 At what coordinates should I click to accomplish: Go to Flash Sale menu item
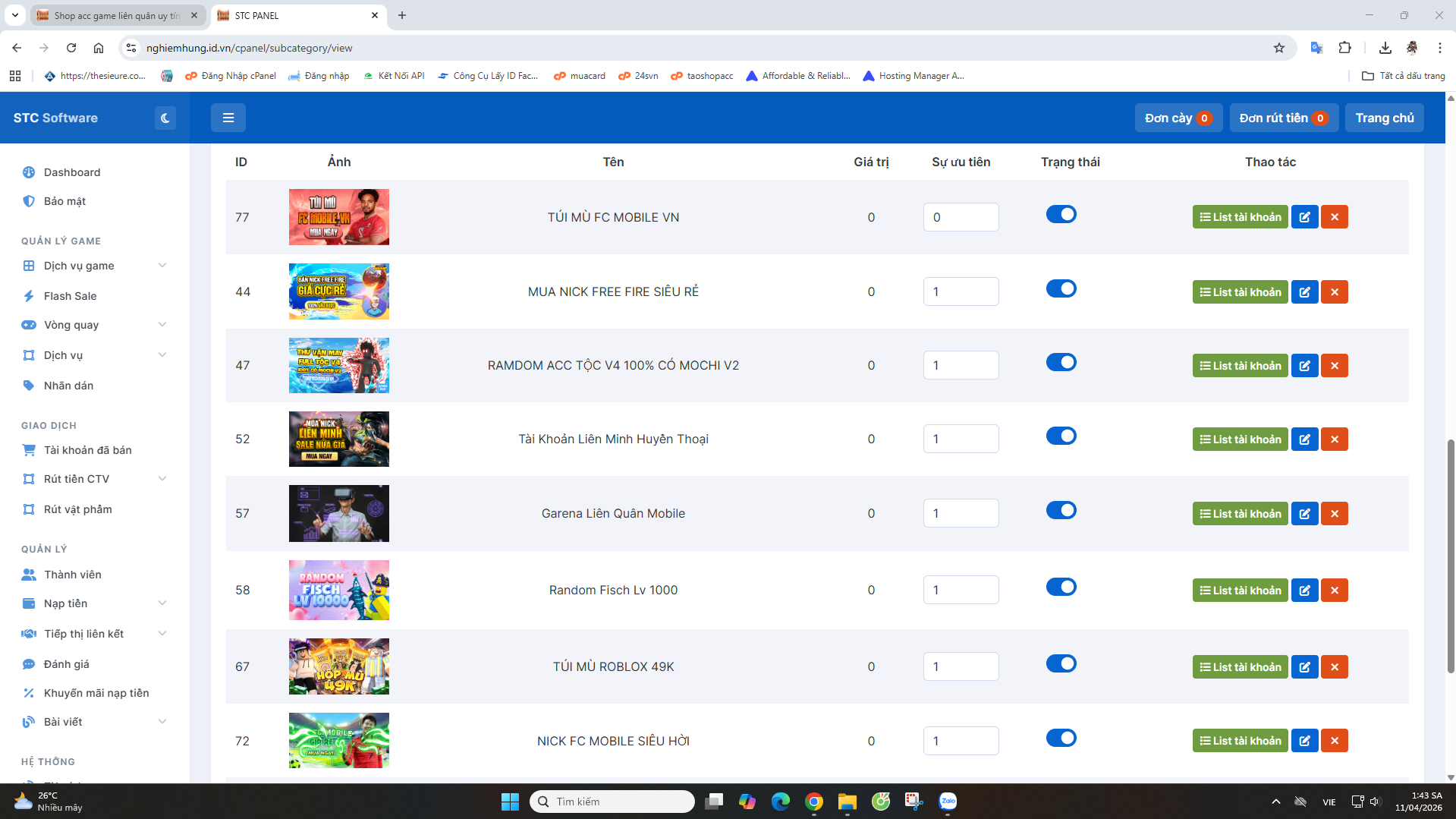coord(70,296)
